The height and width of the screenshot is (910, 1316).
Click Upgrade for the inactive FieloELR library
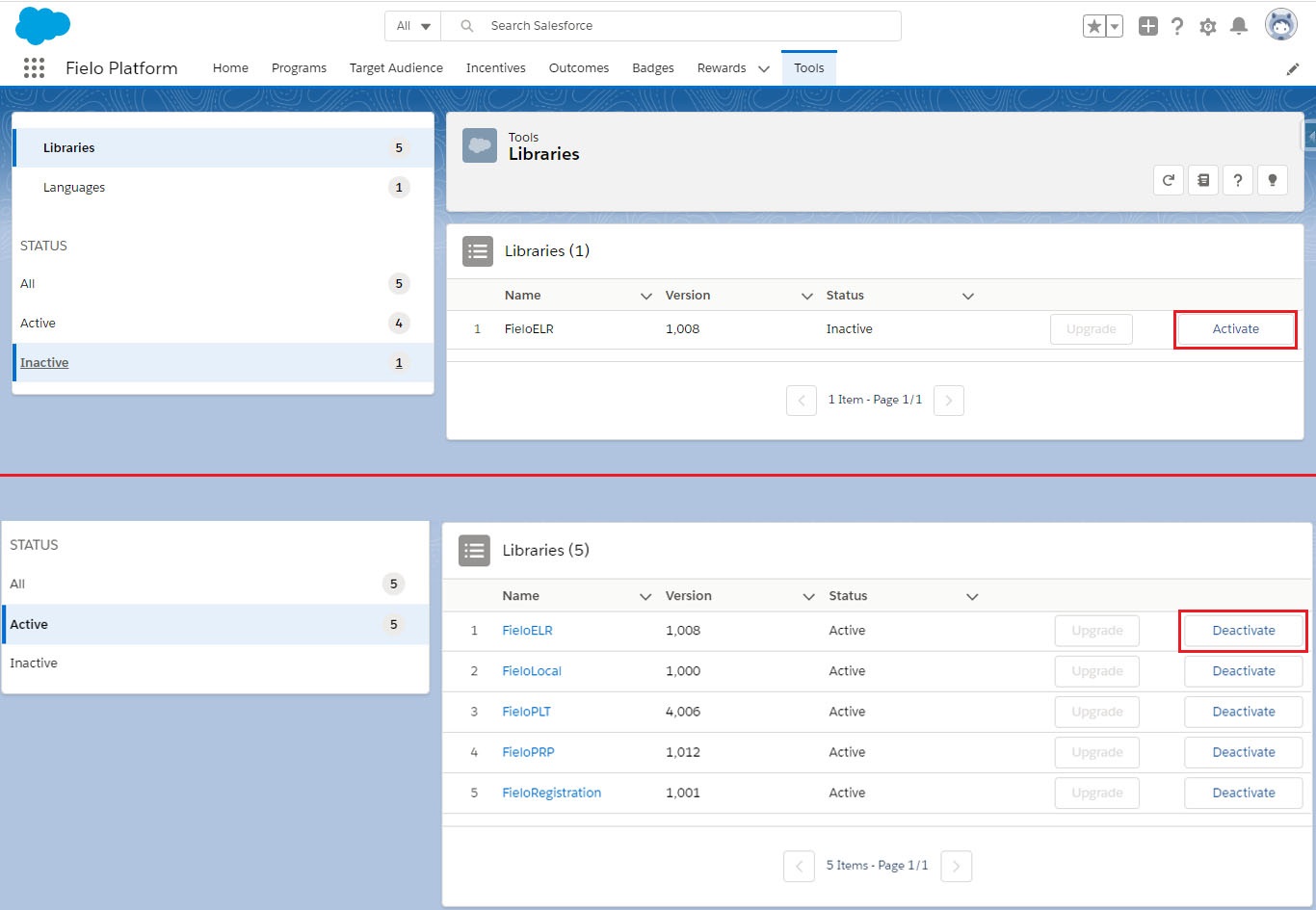click(x=1092, y=329)
